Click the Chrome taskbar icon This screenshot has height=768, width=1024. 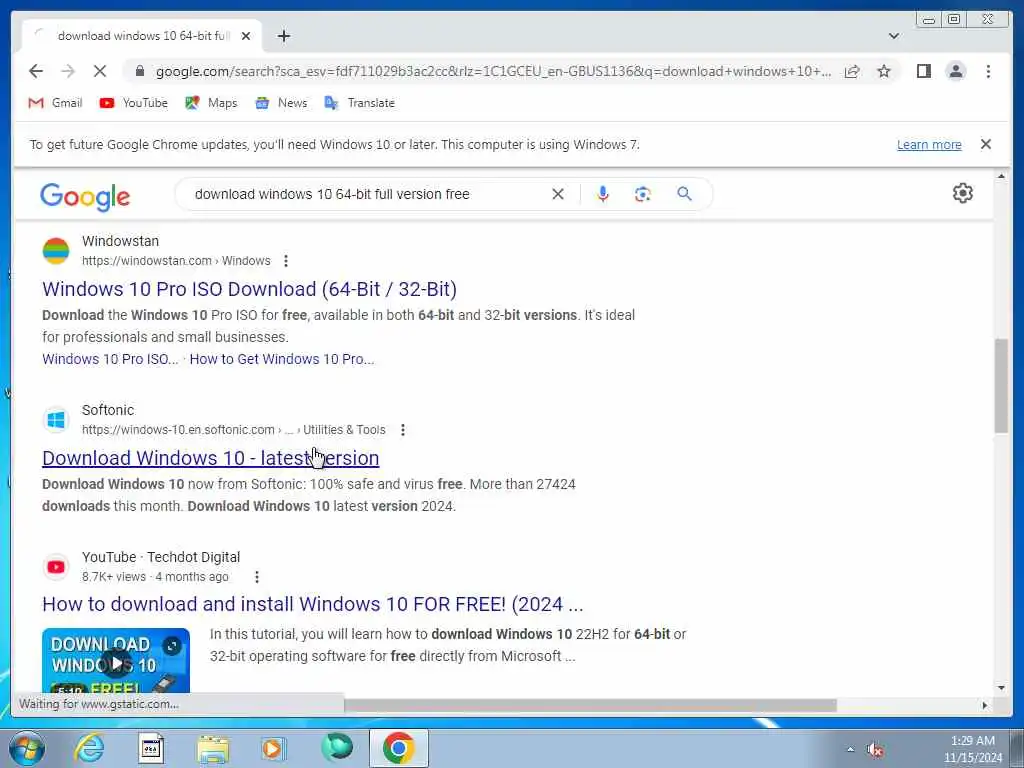(398, 748)
